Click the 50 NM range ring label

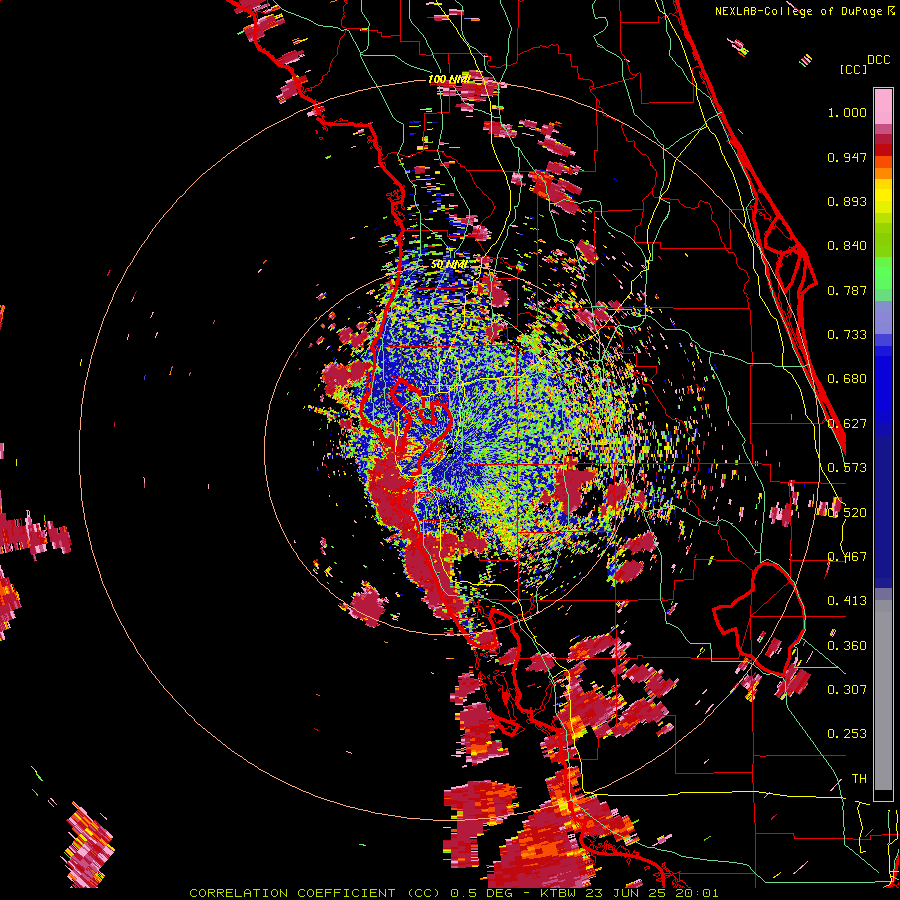(x=449, y=265)
